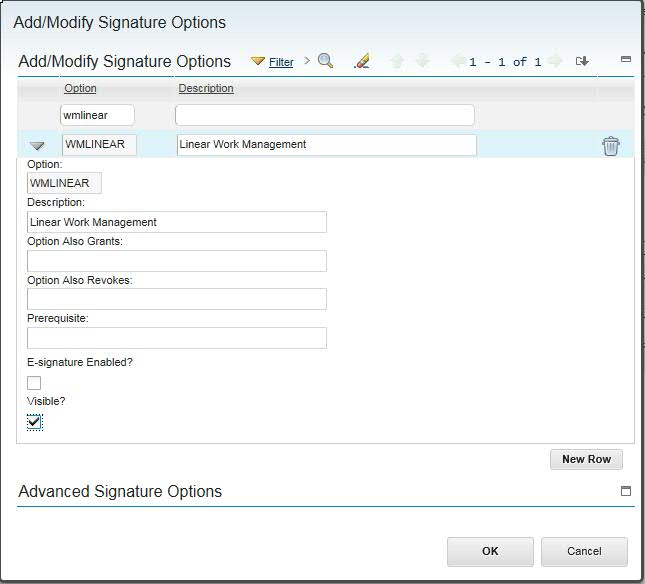Expand the Advanced Signature Options section
This screenshot has height=584, width=645.
click(626, 491)
